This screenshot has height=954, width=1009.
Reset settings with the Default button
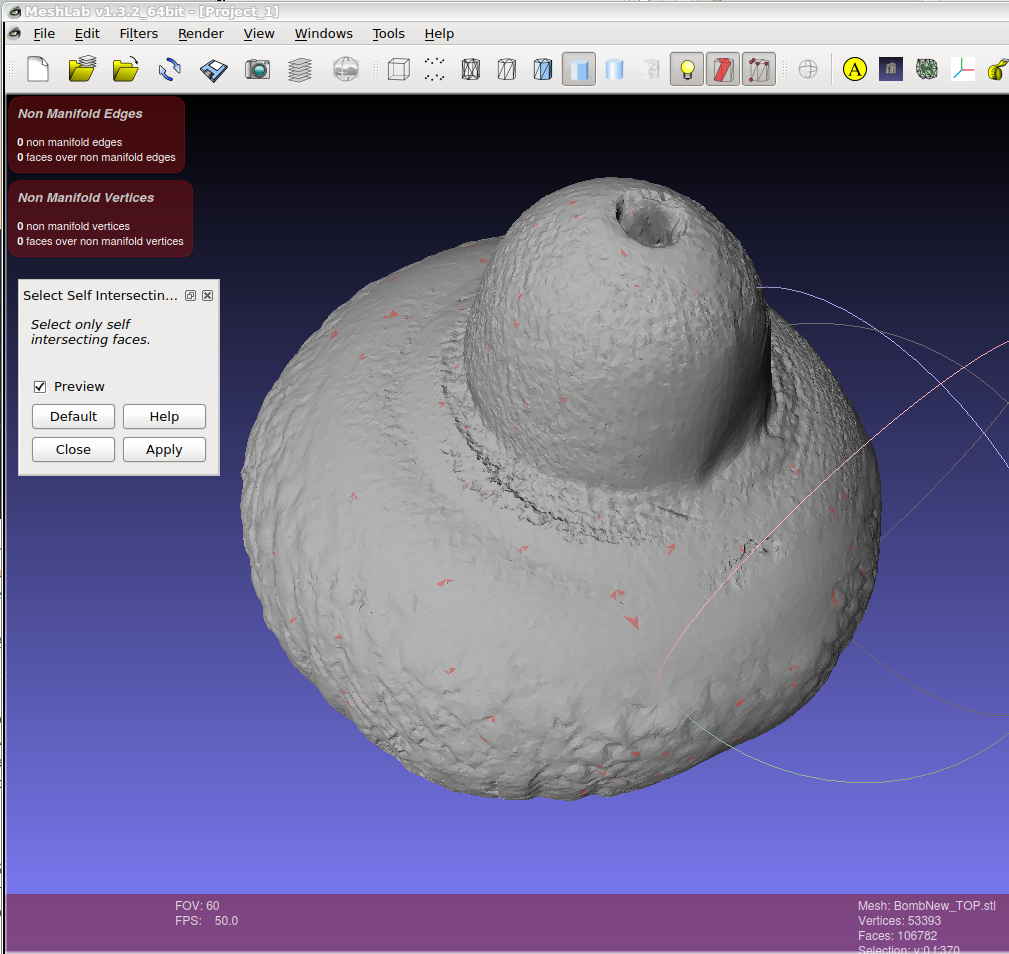tap(72, 416)
